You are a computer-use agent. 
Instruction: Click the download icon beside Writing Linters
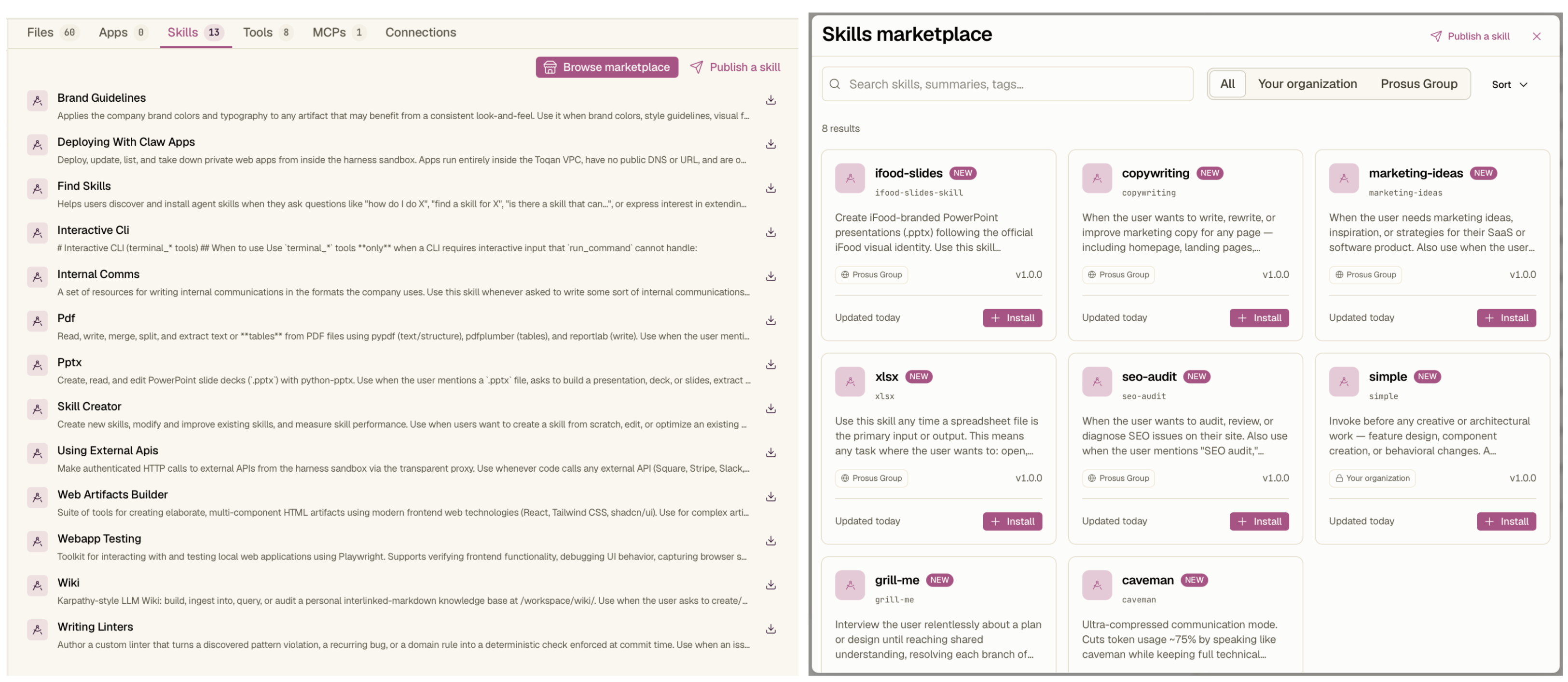(770, 628)
